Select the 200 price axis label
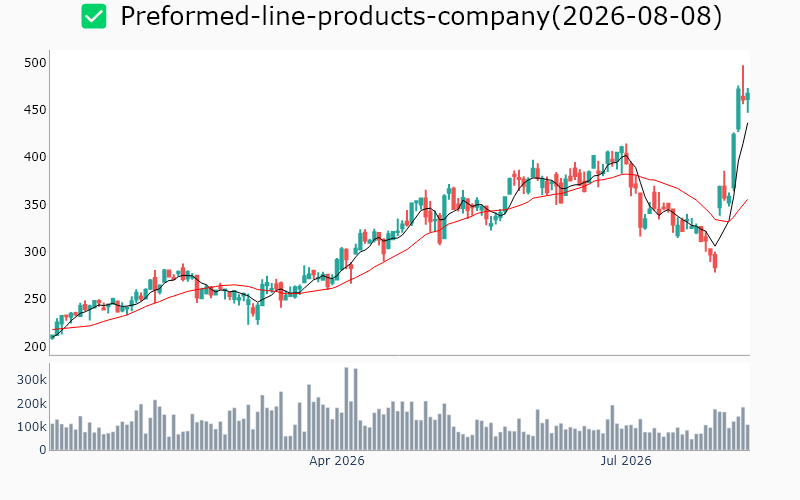Screen dimensions: 800x500 [x=35, y=346]
